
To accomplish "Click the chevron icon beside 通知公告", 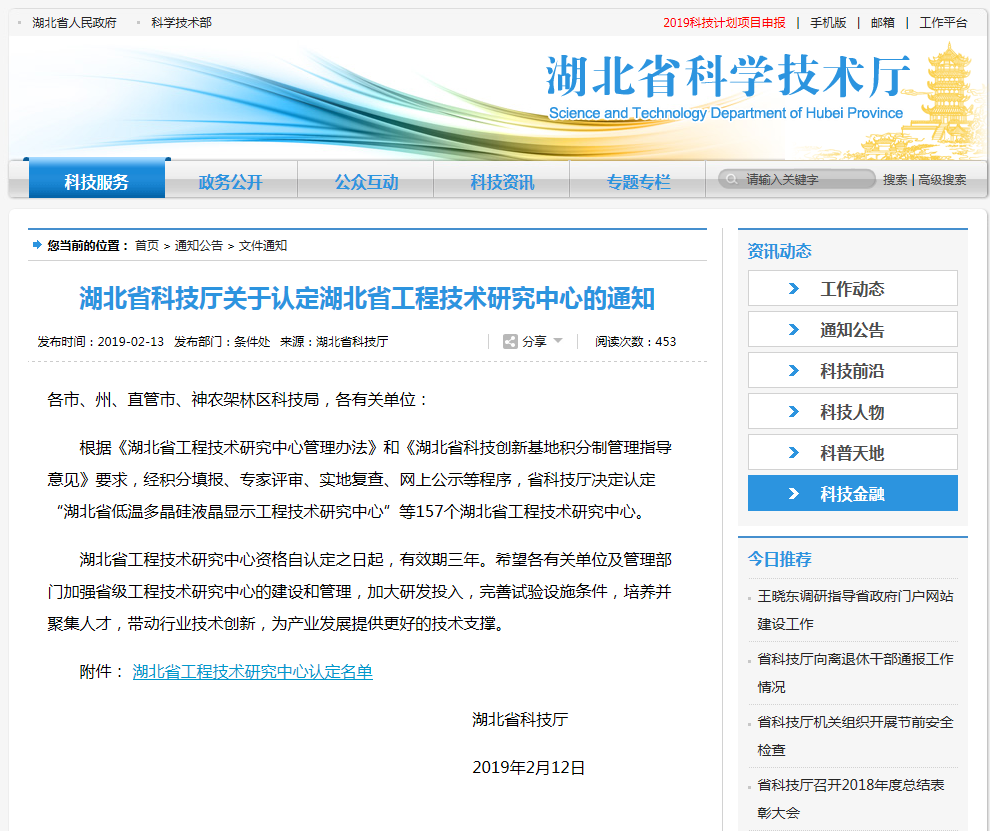I will 794,330.
